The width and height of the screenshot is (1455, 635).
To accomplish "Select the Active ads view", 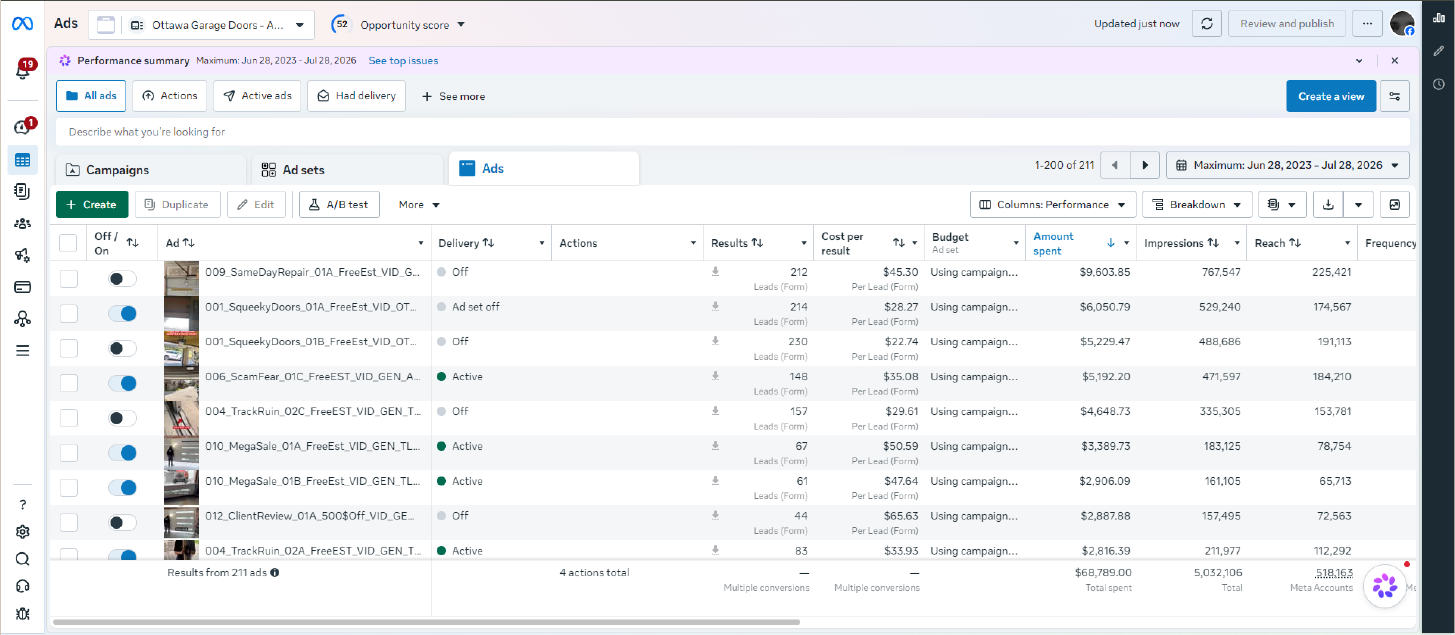I will coord(258,96).
